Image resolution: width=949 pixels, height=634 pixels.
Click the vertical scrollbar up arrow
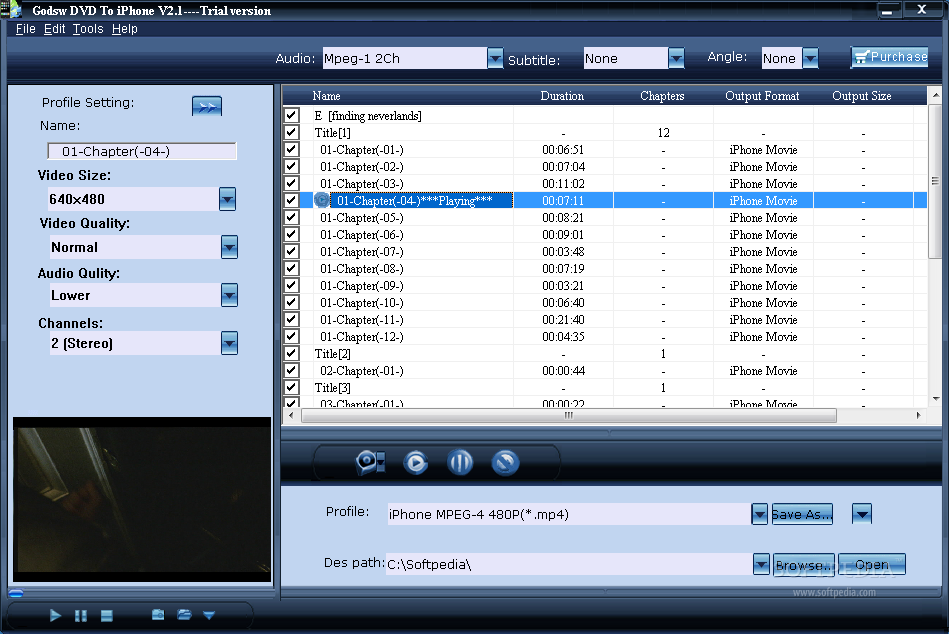[x=936, y=95]
